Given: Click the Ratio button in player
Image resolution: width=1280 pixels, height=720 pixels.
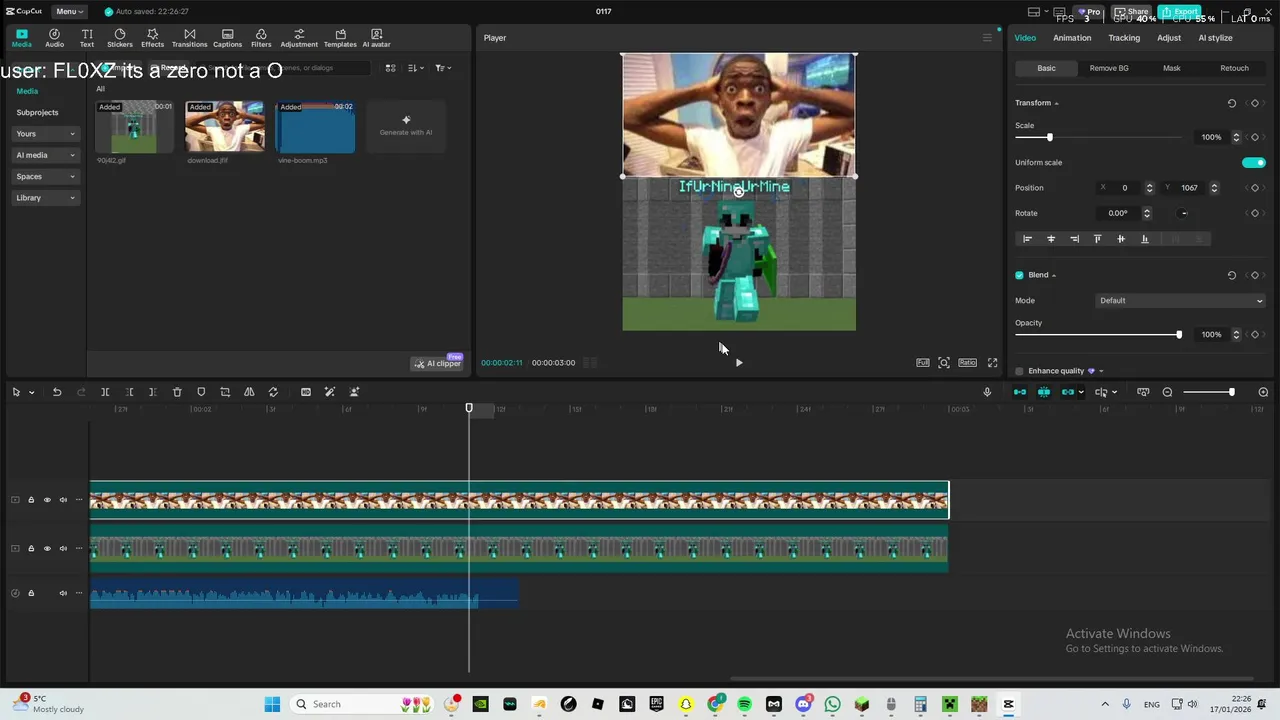Looking at the screenshot, I should (967, 363).
